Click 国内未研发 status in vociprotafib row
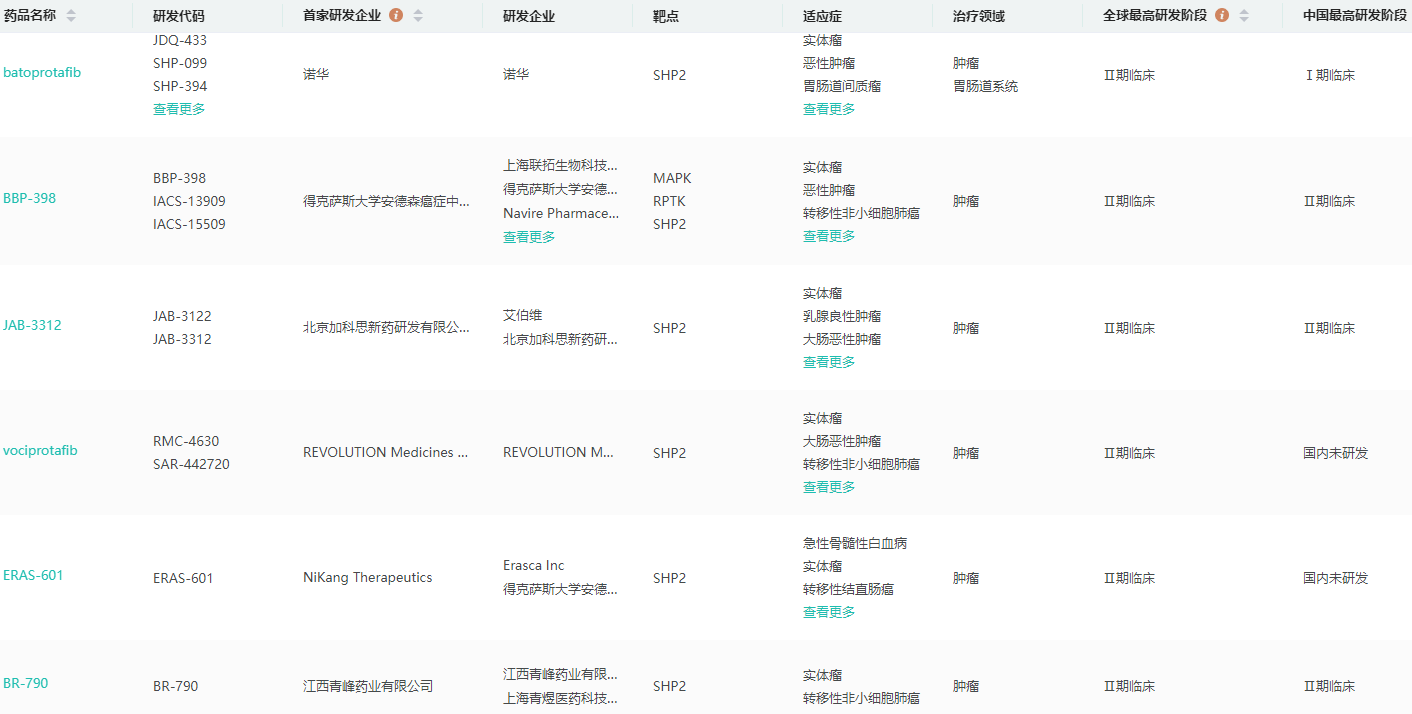This screenshot has height=714, width=1412. pyautogui.click(x=1336, y=453)
